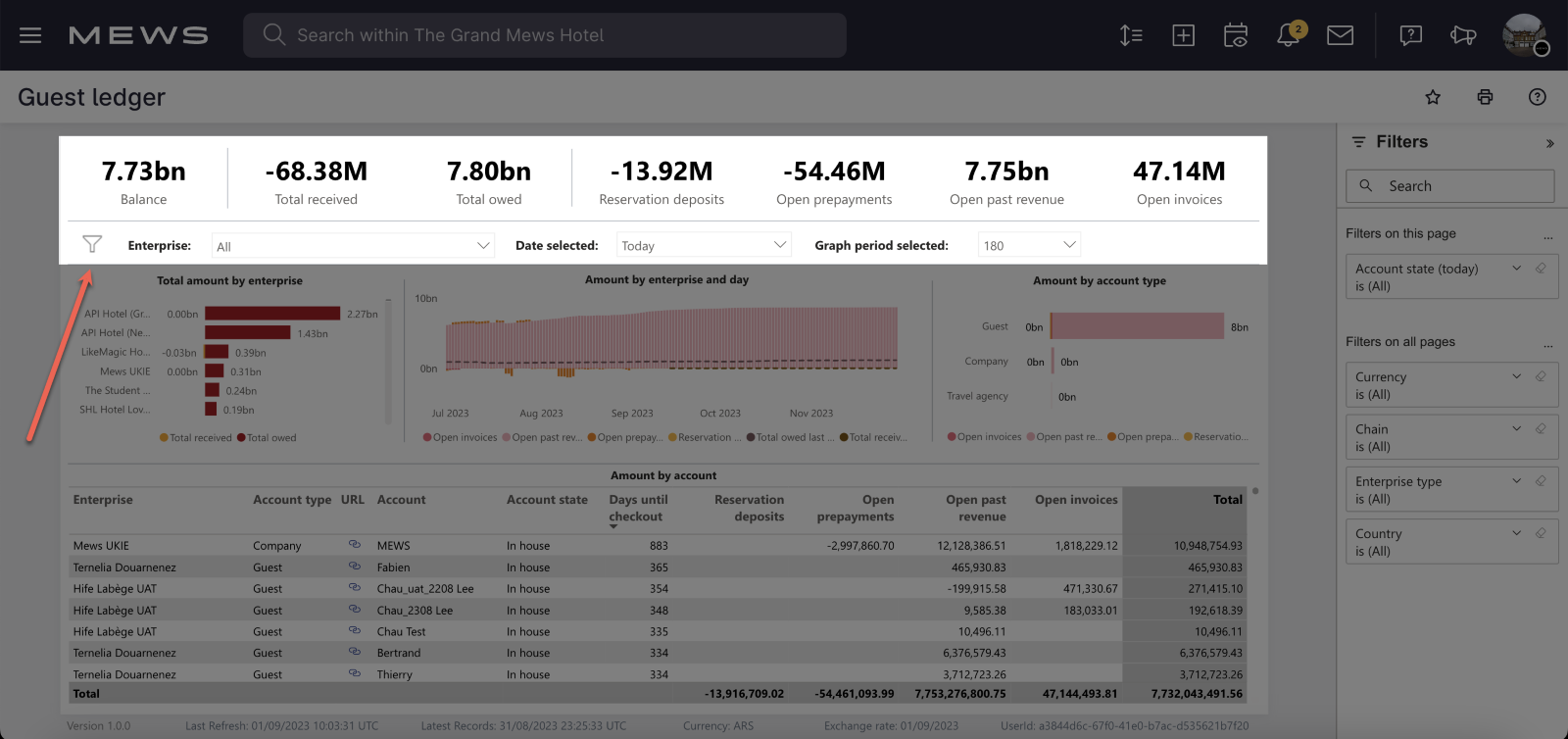
Task: Open the megaphone announcements icon
Action: pos(1463,35)
